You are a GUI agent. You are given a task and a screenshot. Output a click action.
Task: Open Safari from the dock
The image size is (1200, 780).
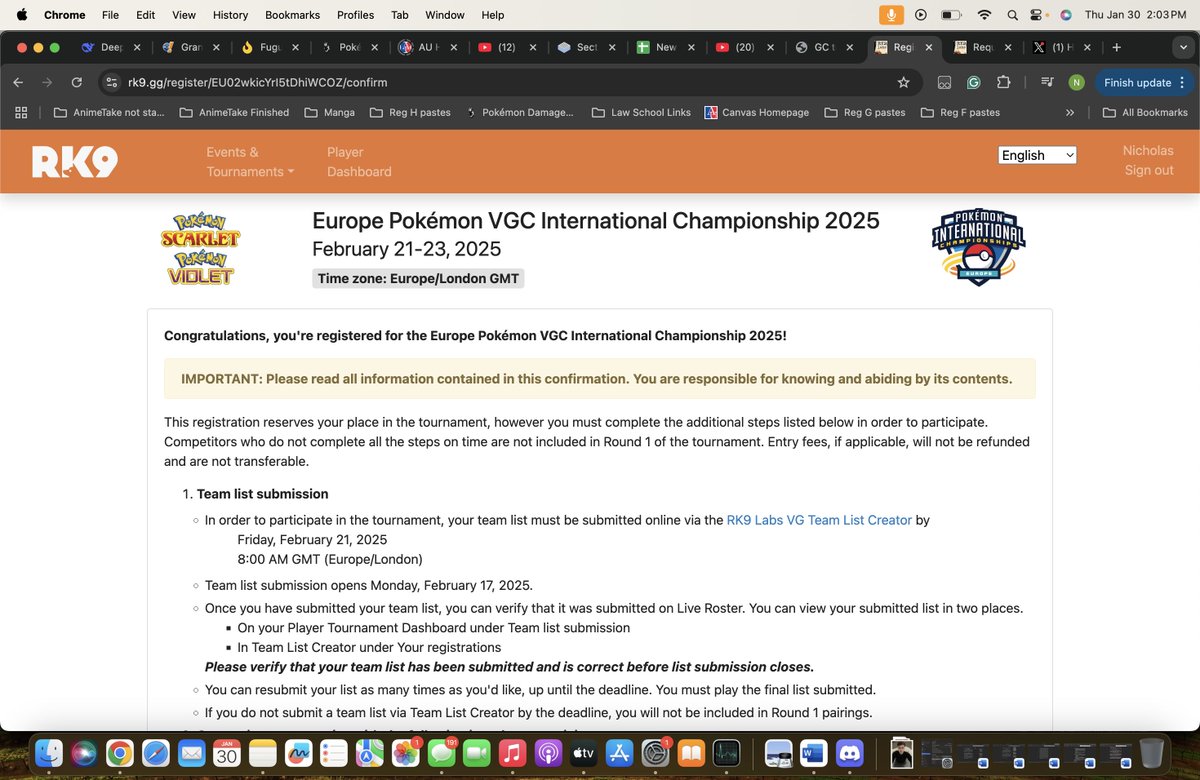156,752
